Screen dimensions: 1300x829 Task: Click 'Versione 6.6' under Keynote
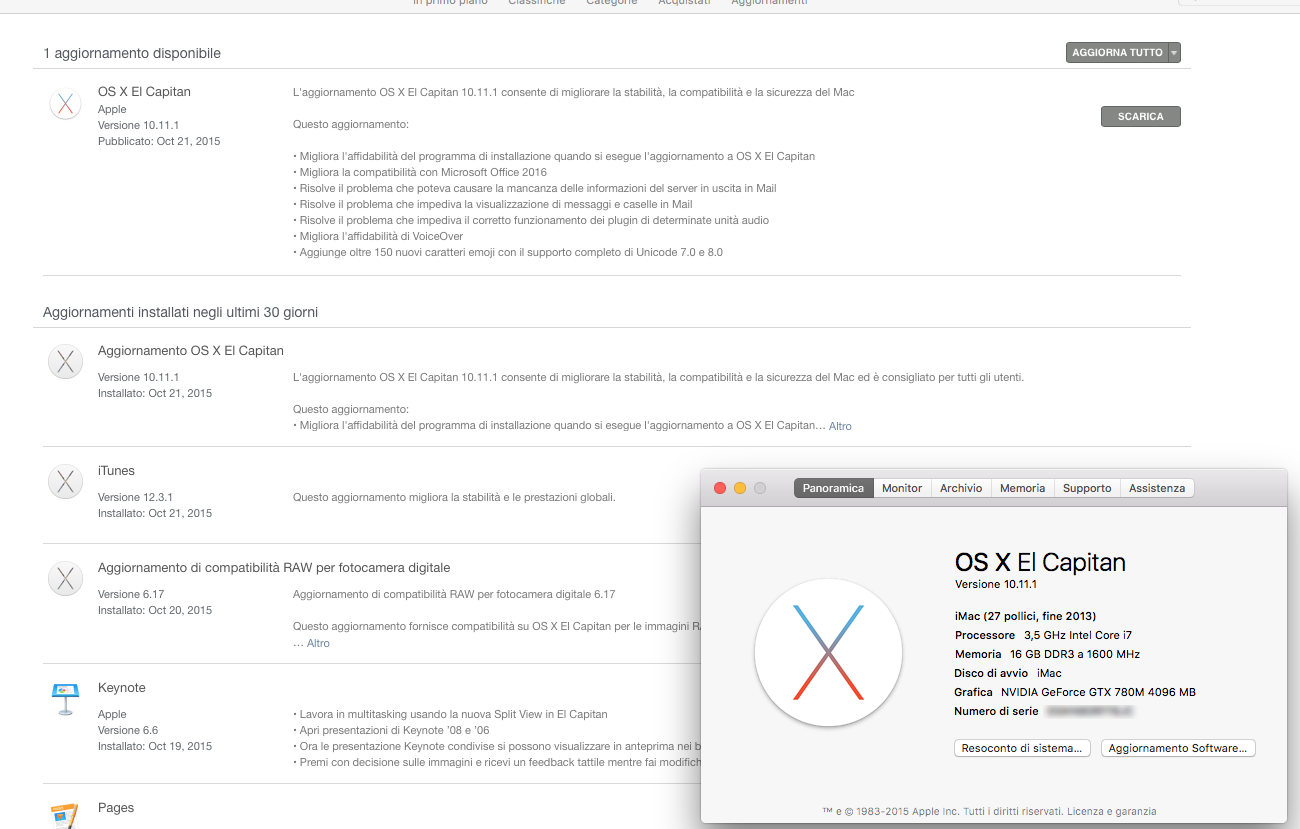(x=128, y=730)
